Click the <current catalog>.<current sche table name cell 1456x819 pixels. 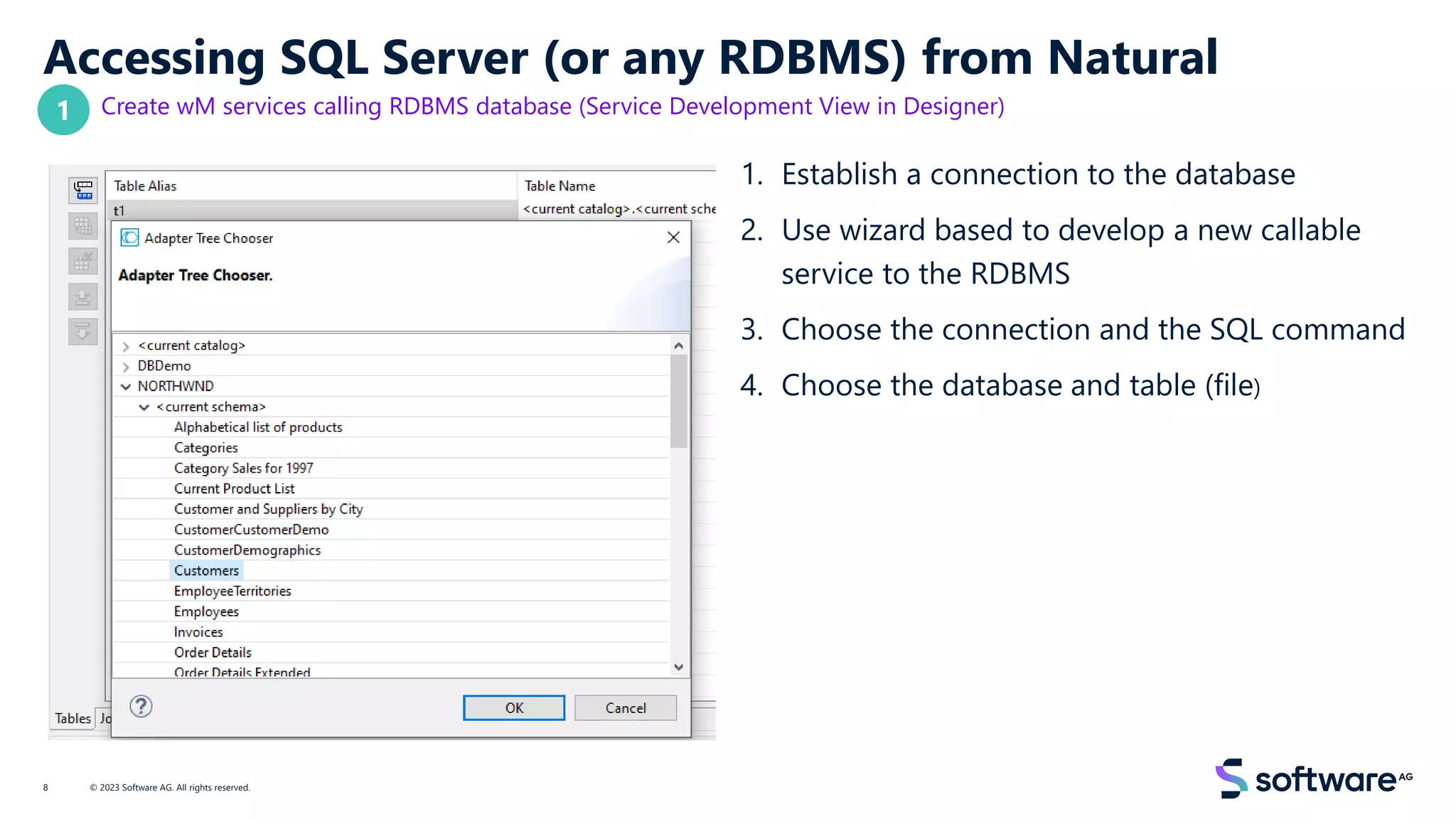(x=617, y=209)
